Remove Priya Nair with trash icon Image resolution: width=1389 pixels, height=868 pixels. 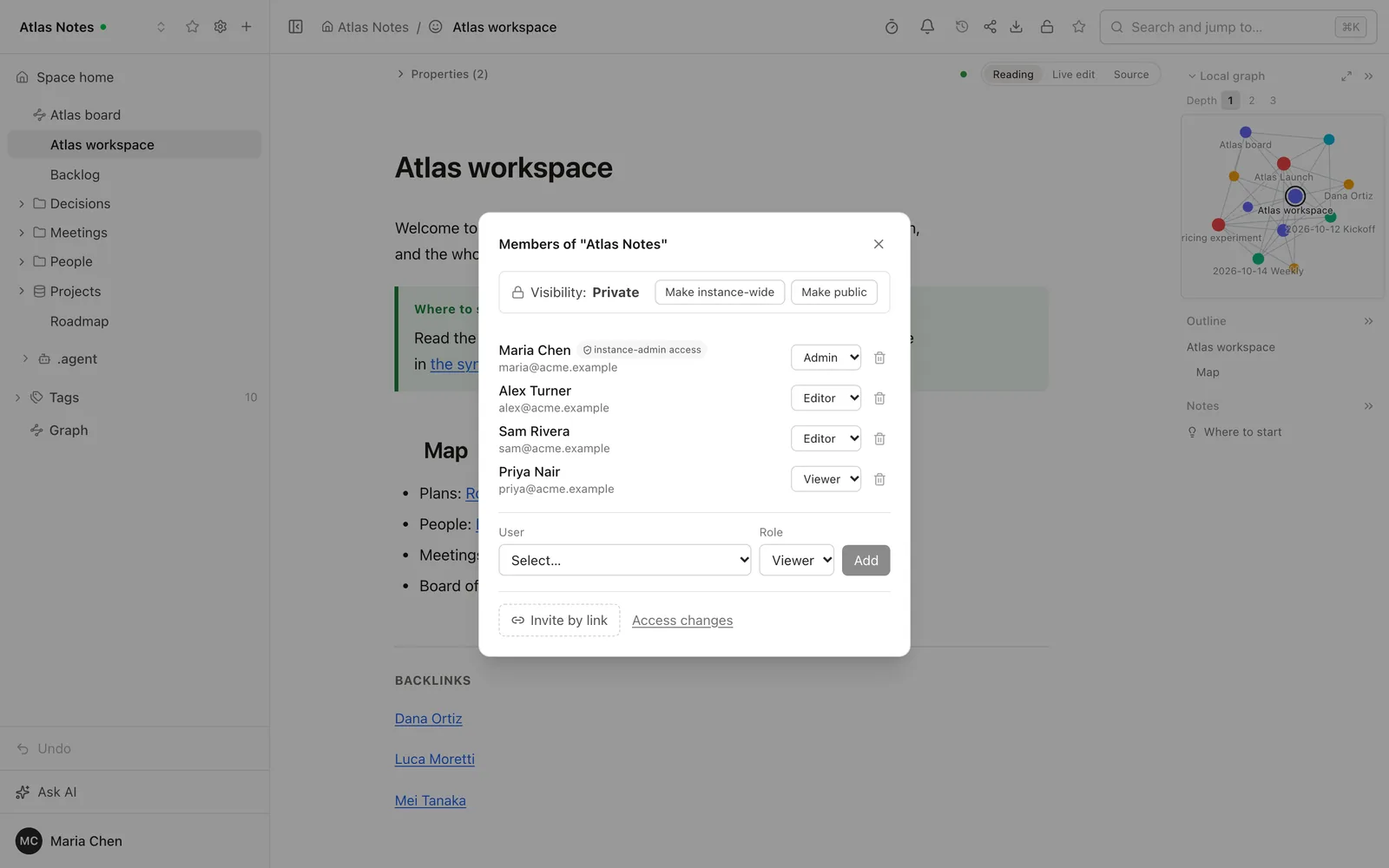(879, 479)
